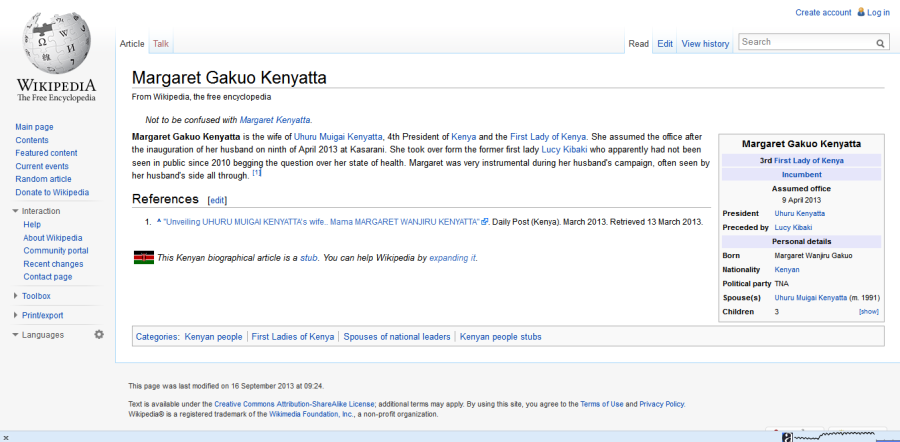900x442 pixels.
Task: Open language settings gear icon
Action: pyautogui.click(x=99, y=334)
